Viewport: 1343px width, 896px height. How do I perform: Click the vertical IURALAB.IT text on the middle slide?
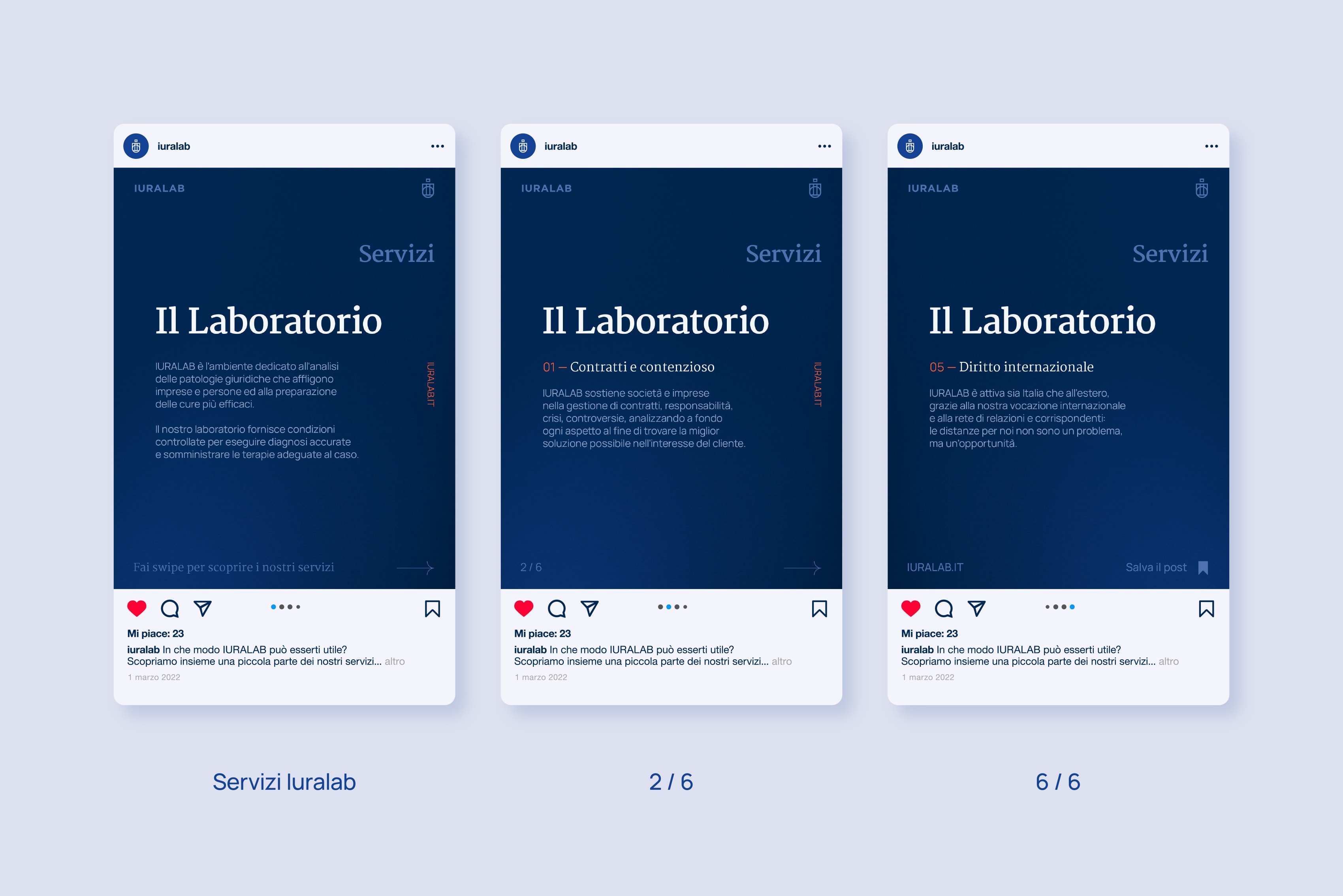coord(818,384)
